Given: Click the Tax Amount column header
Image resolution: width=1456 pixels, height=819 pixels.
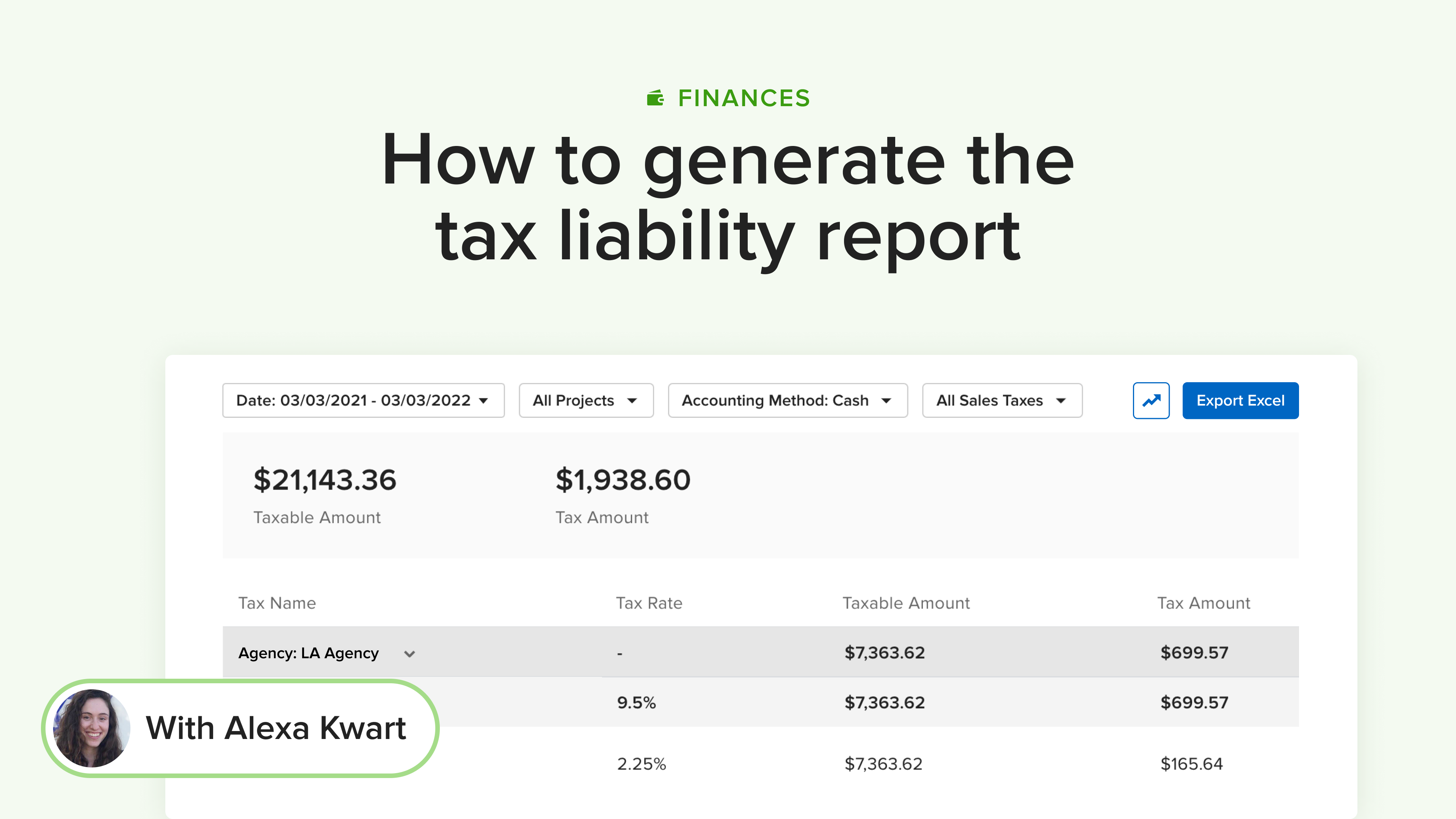Looking at the screenshot, I should tap(1203, 603).
